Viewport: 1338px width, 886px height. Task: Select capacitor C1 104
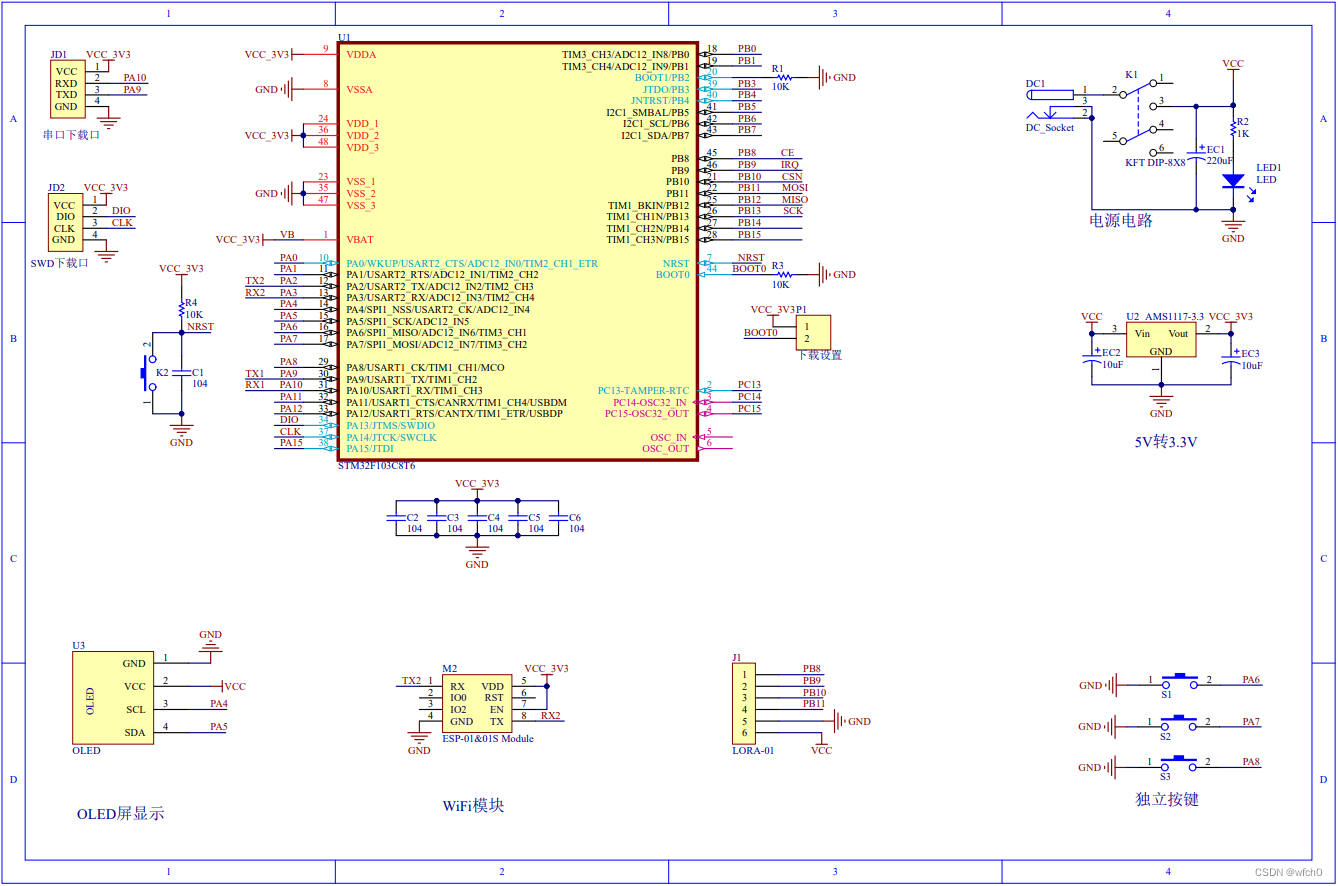(181, 373)
